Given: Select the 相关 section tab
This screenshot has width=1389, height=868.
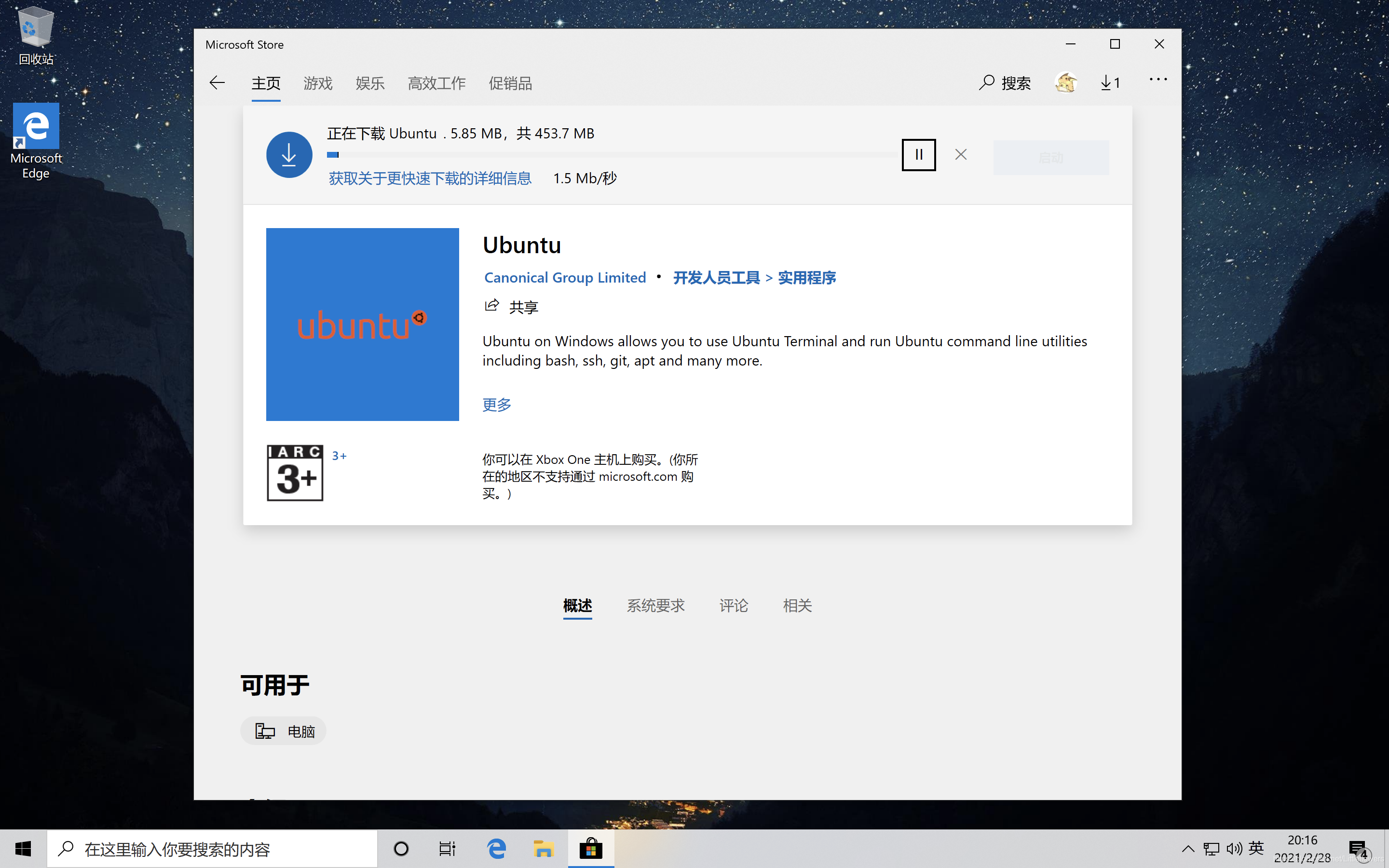Looking at the screenshot, I should 797,605.
